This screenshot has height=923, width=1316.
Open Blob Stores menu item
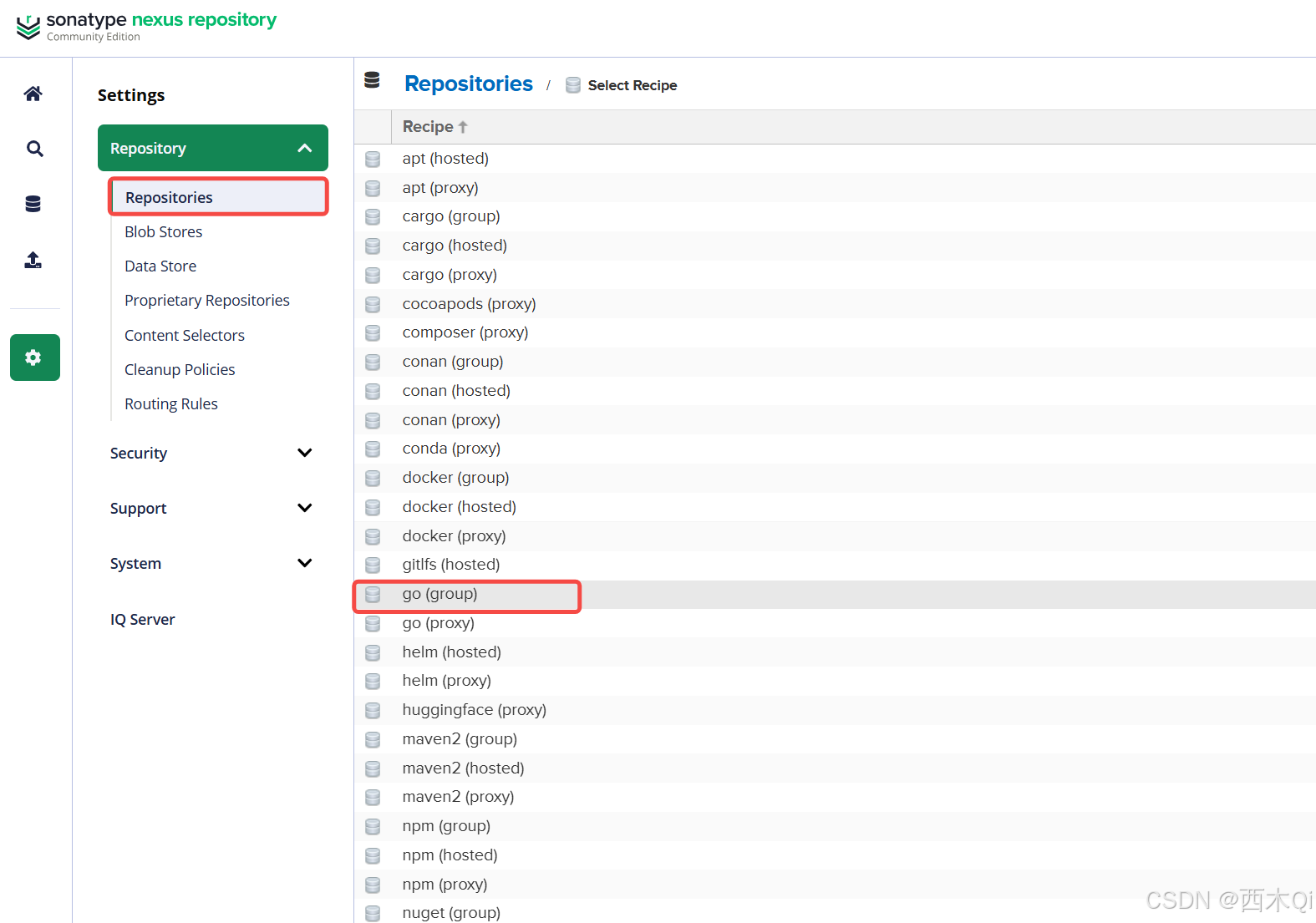coord(164,231)
